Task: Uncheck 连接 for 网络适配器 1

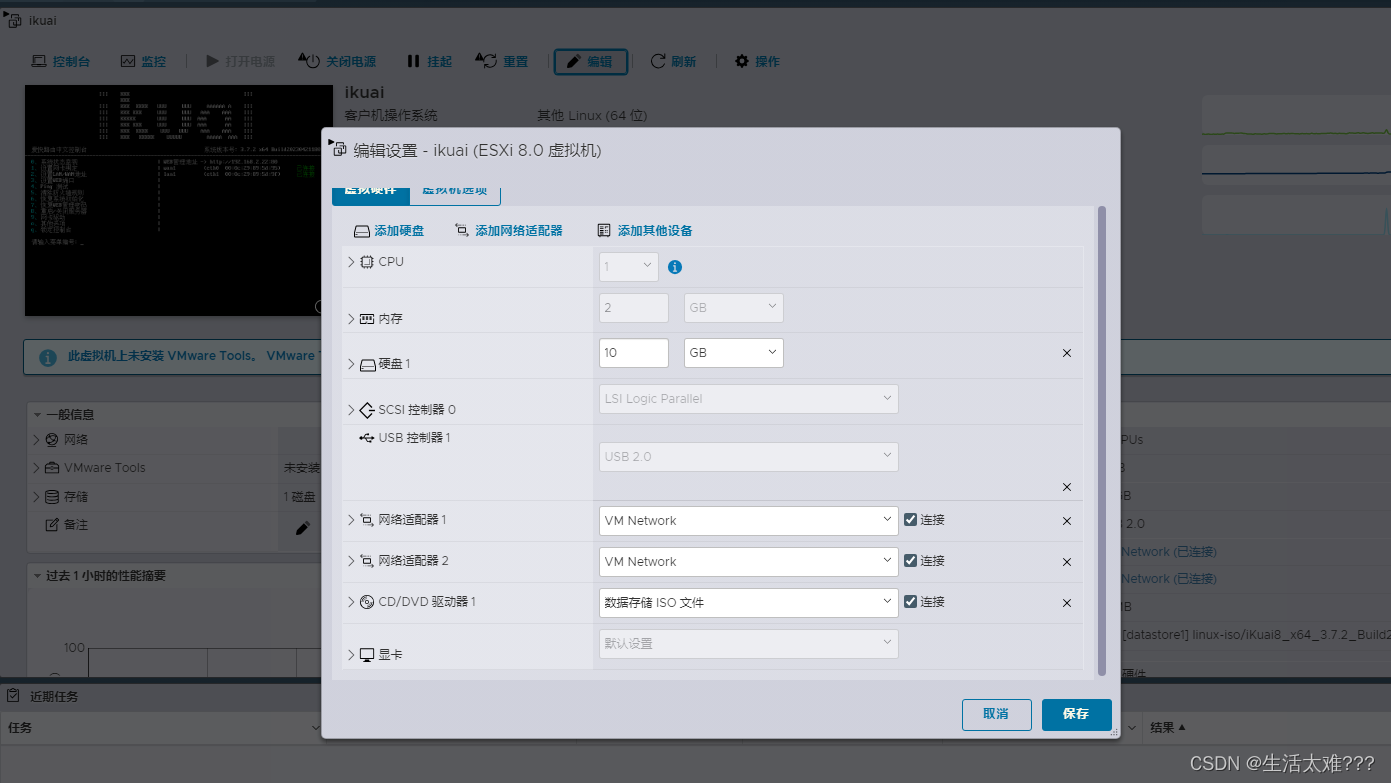Action: (909, 519)
